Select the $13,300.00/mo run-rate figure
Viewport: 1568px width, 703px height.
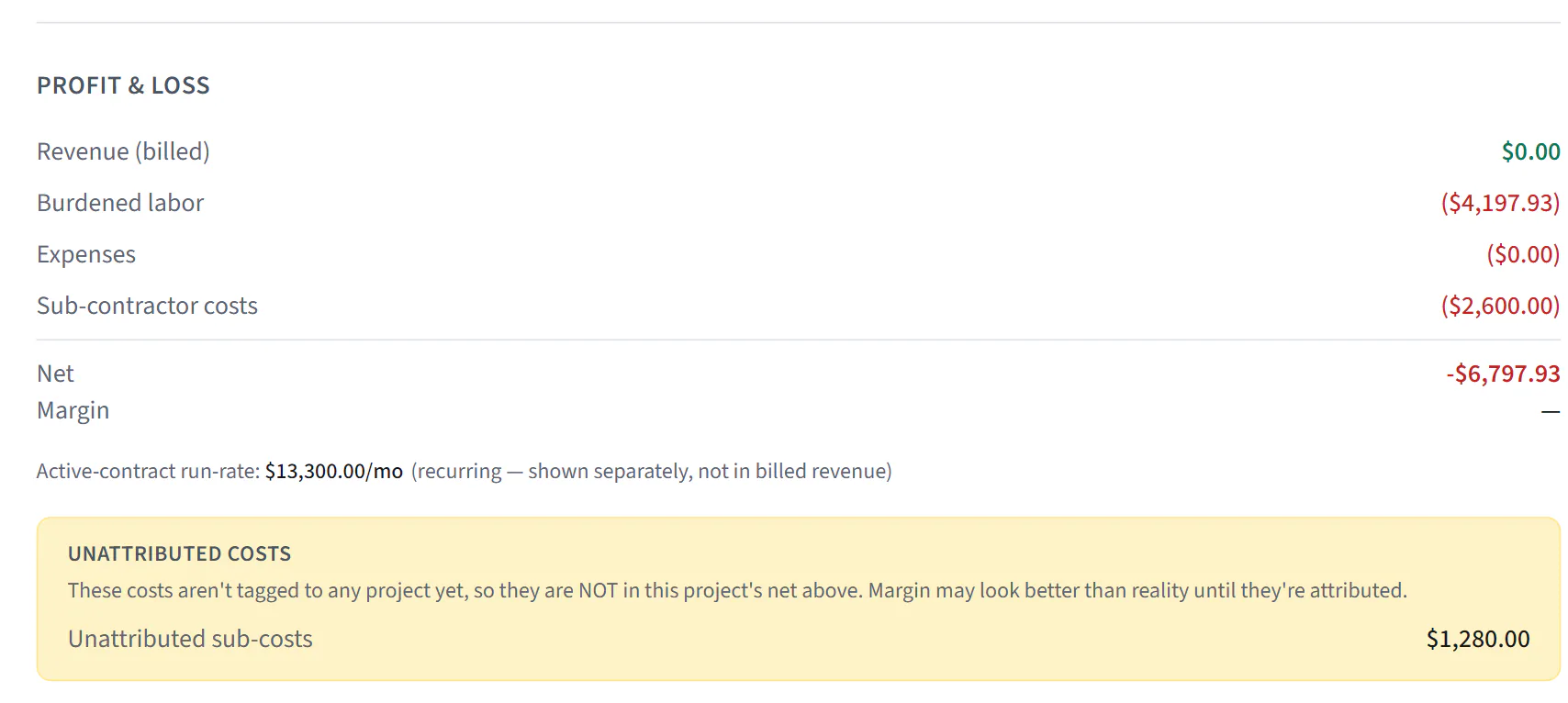(334, 471)
